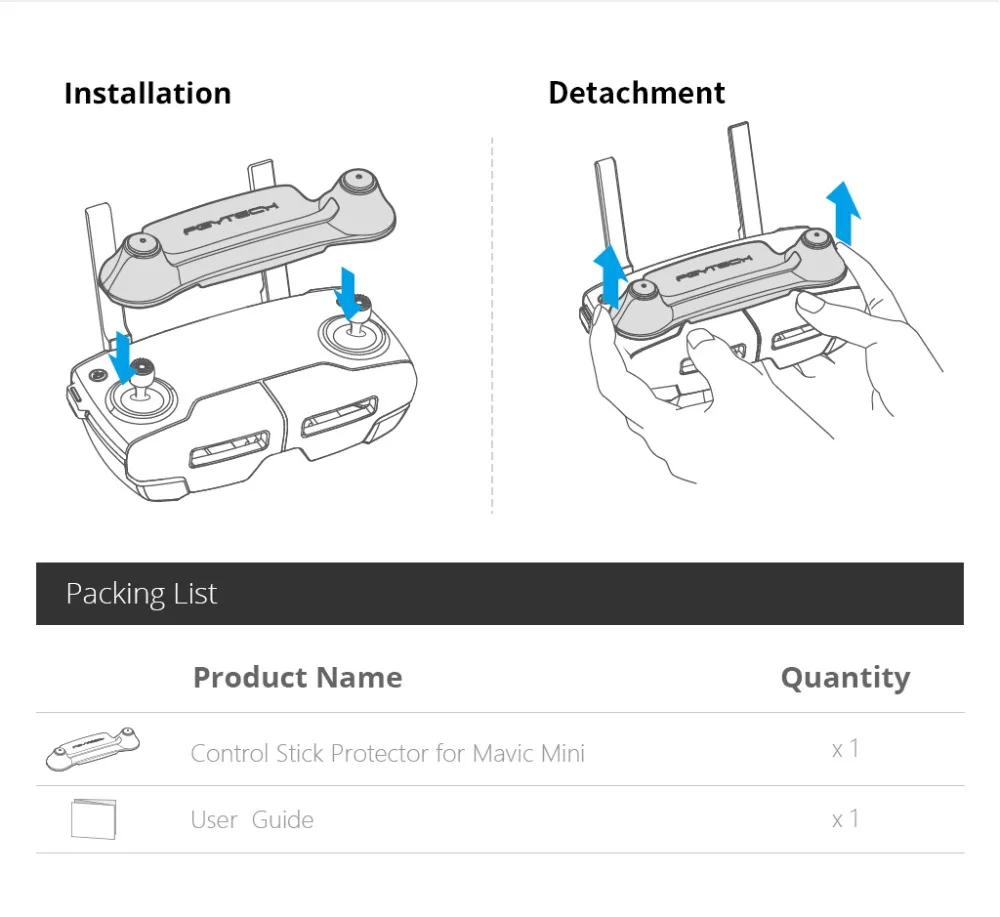Click the Packing List header bar
Screen dimensions: 1000x917
pos(500,594)
